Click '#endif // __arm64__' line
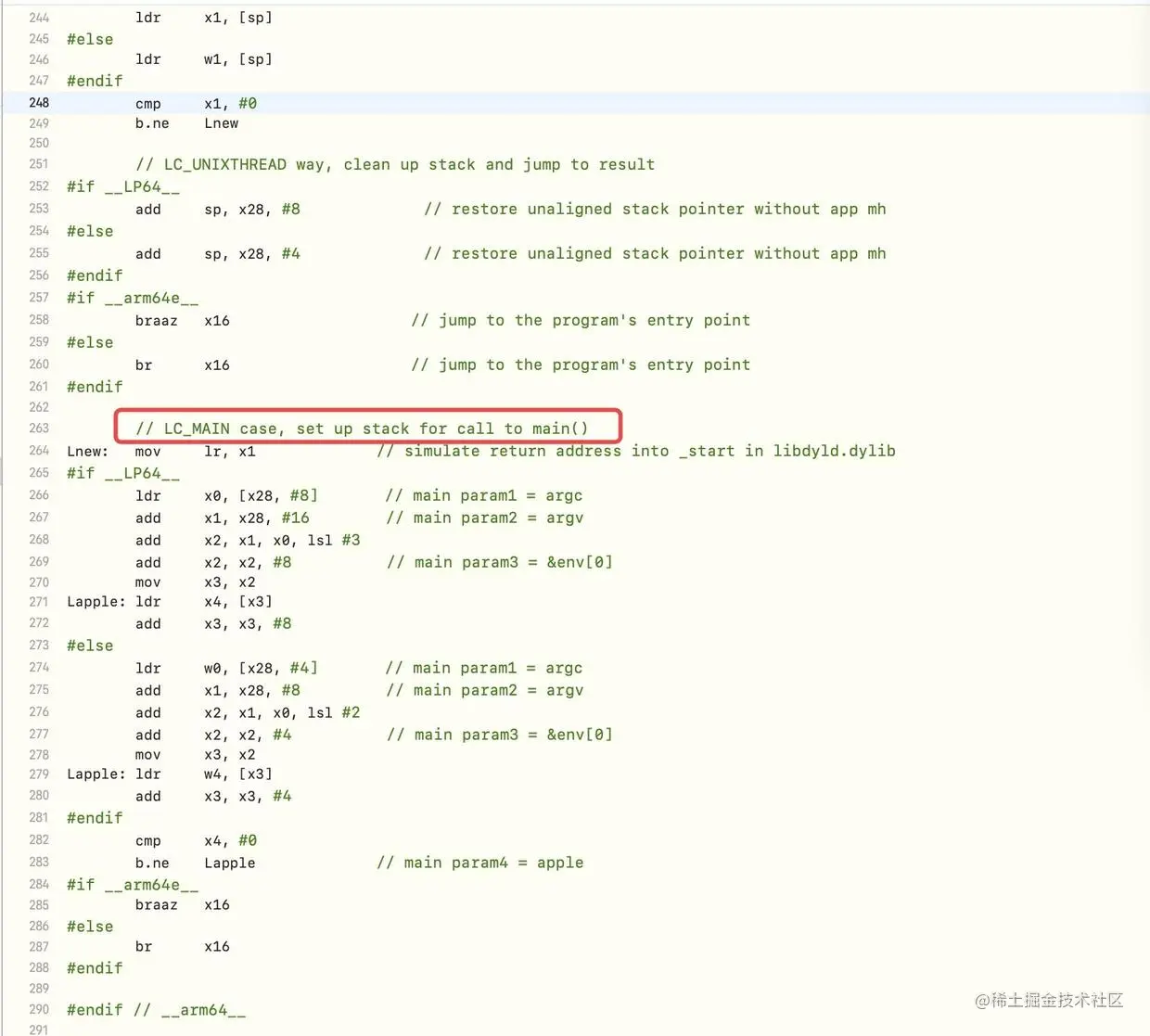This screenshot has width=1150, height=1036. point(156,1010)
